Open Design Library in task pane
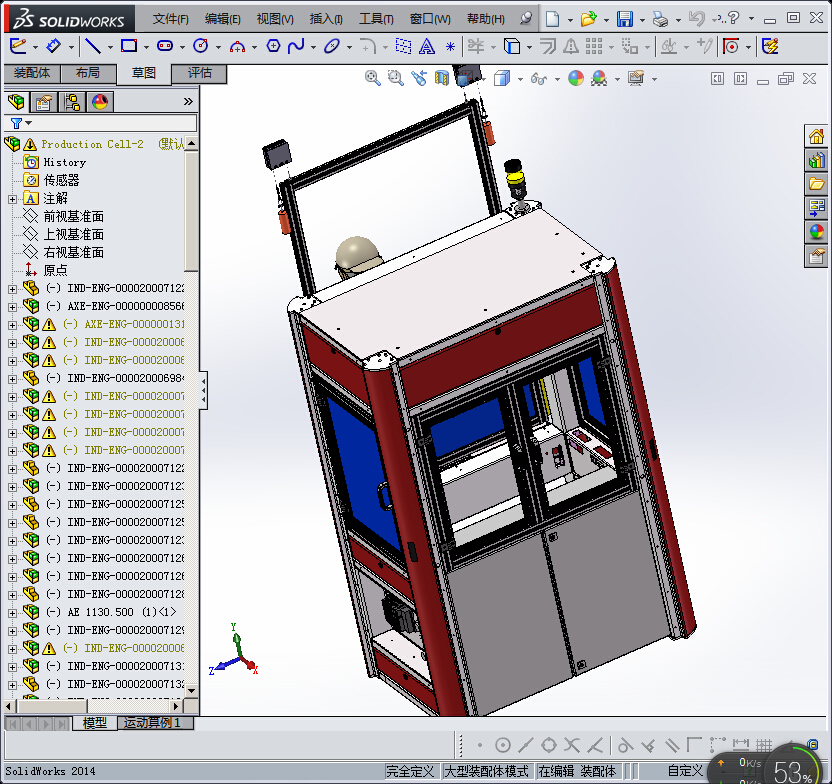Viewport: 832px width, 784px height. (x=816, y=160)
